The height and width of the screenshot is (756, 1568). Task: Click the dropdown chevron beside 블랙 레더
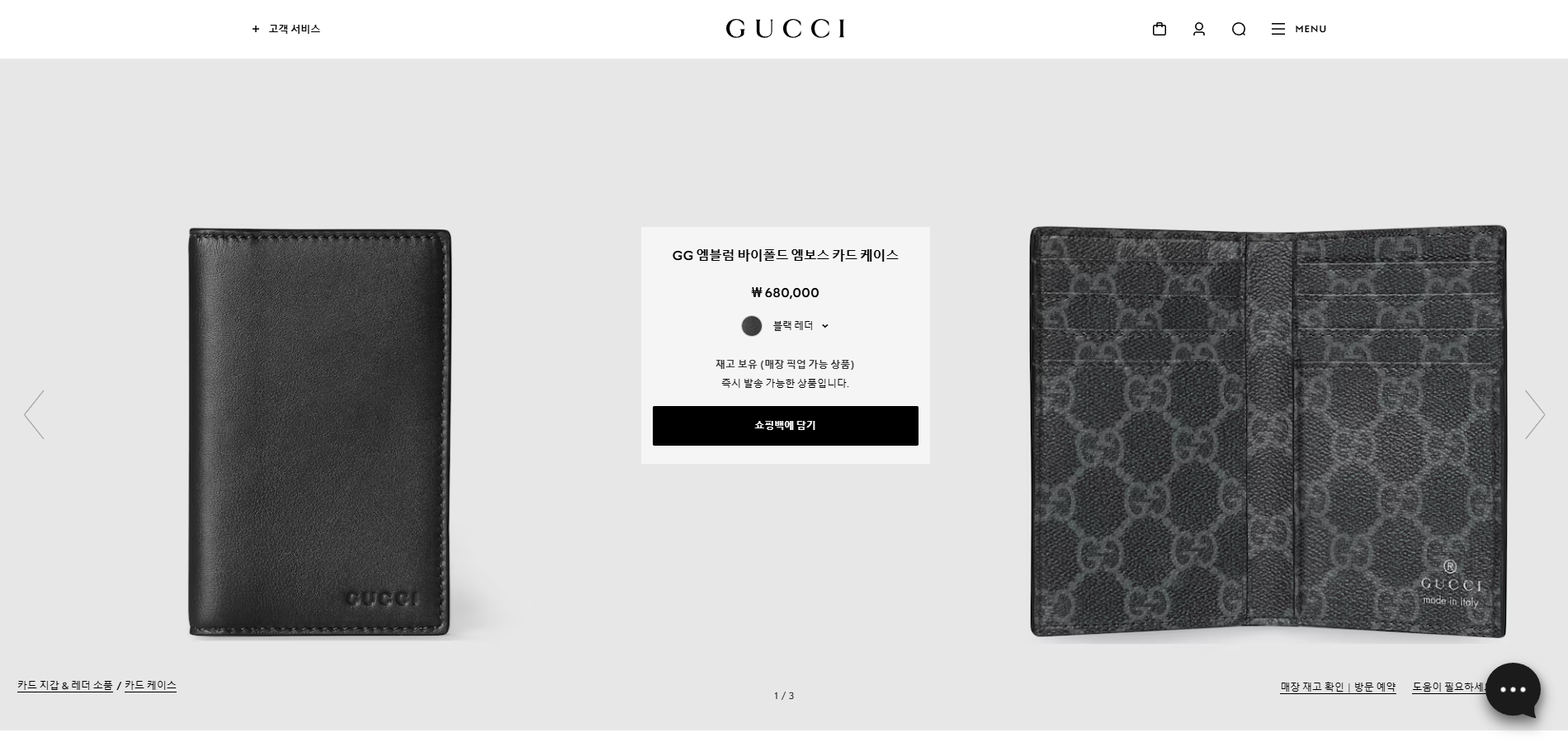825,326
